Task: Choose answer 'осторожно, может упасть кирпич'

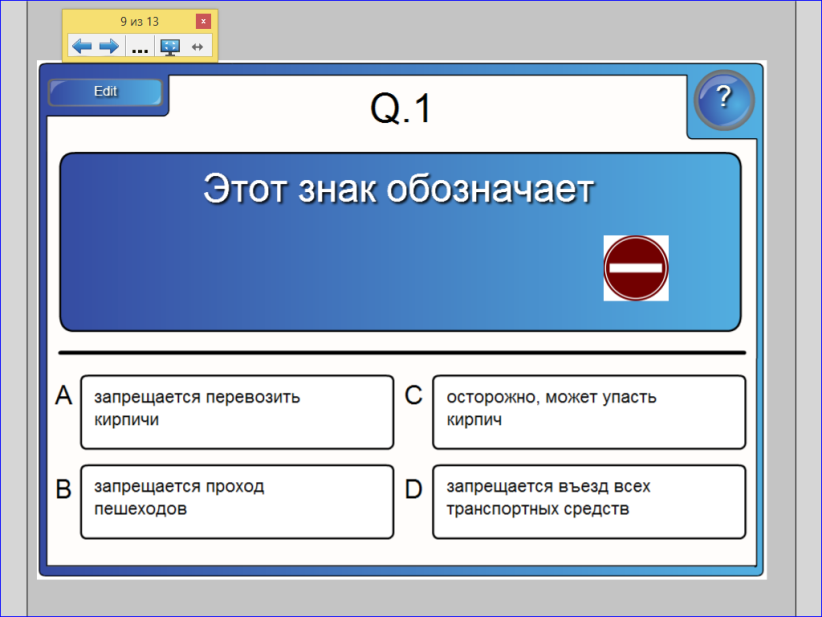Action: pos(589,412)
